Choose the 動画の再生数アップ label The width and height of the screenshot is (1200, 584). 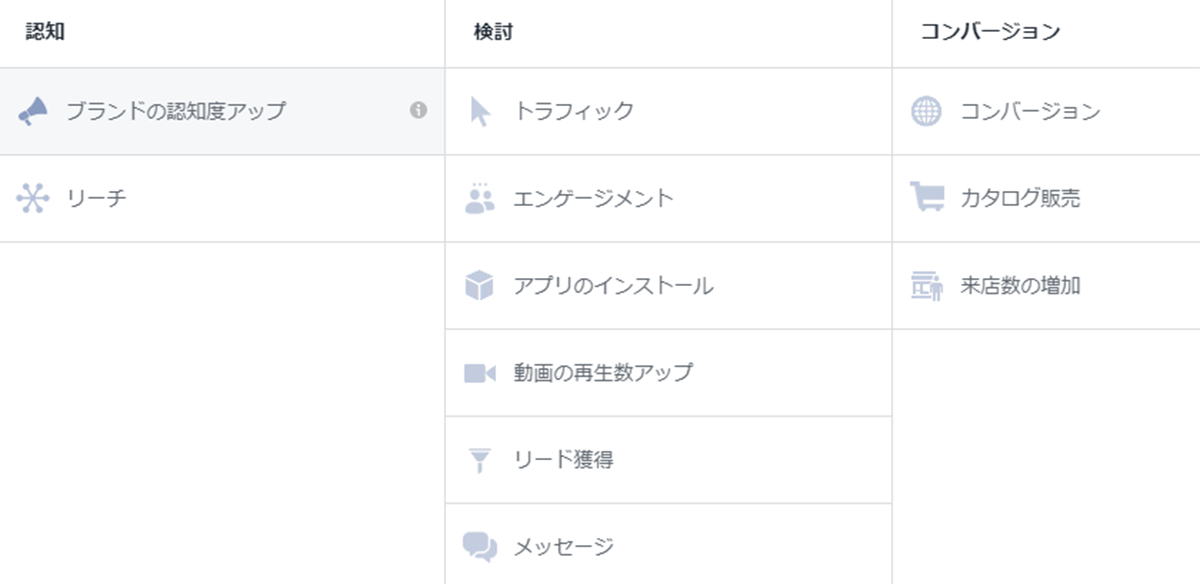[x=602, y=373]
